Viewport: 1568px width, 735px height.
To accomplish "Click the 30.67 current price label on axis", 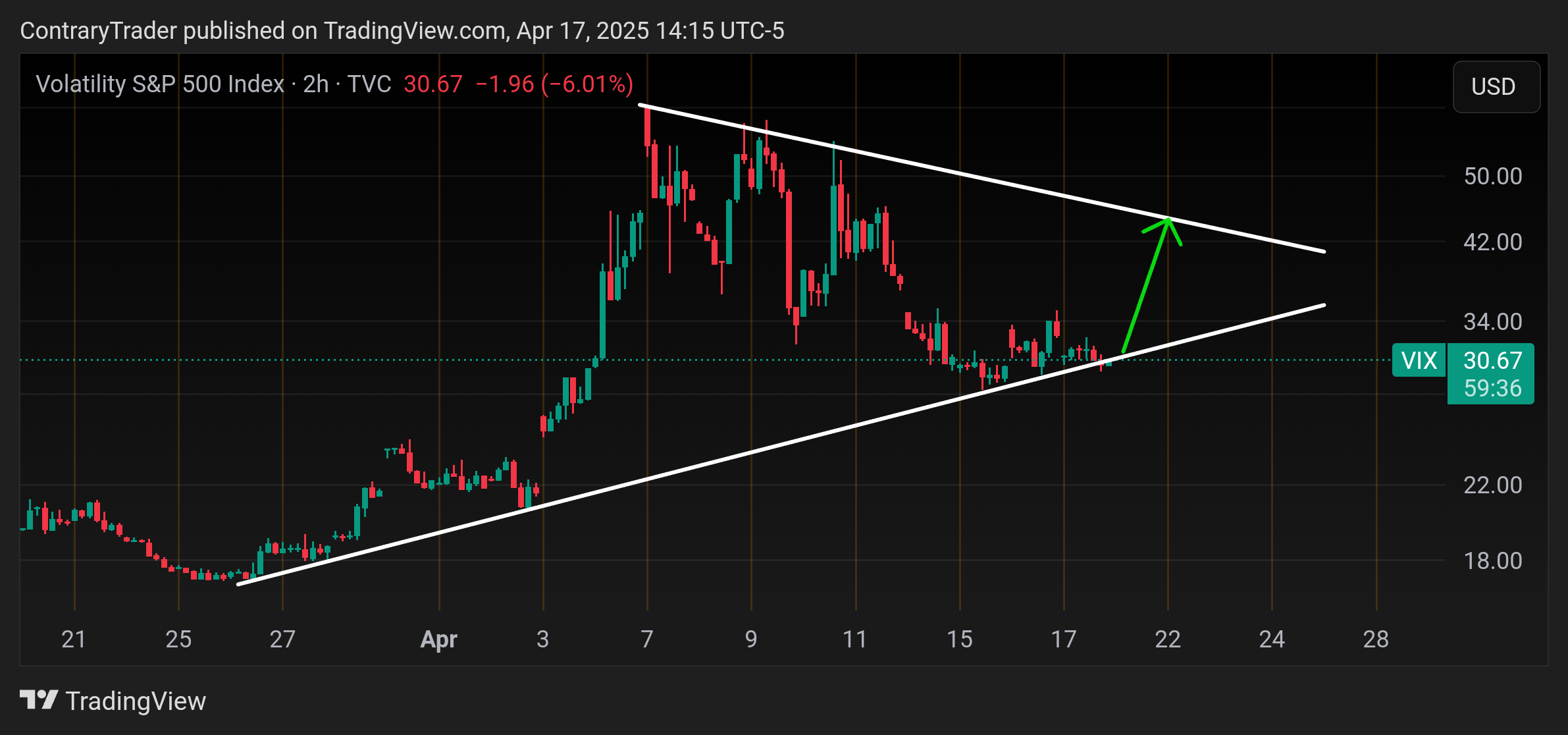I will [1492, 360].
